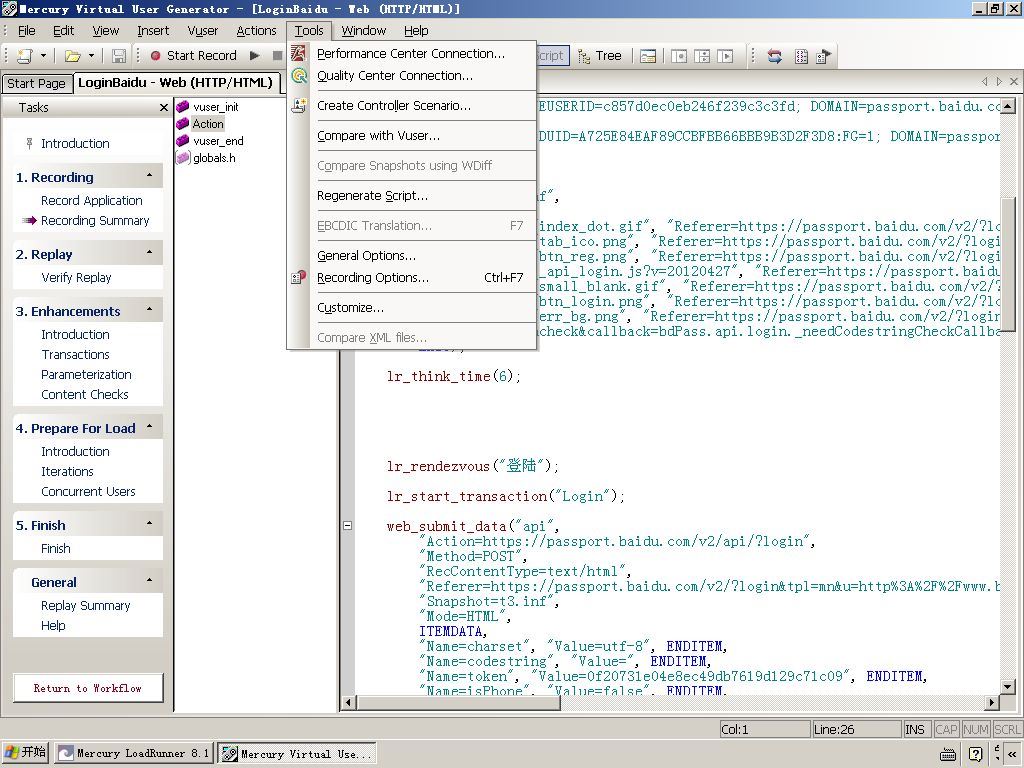Open the dropdown arrow beside the Open folder icon
This screenshot has width=1024, height=768.
point(91,56)
